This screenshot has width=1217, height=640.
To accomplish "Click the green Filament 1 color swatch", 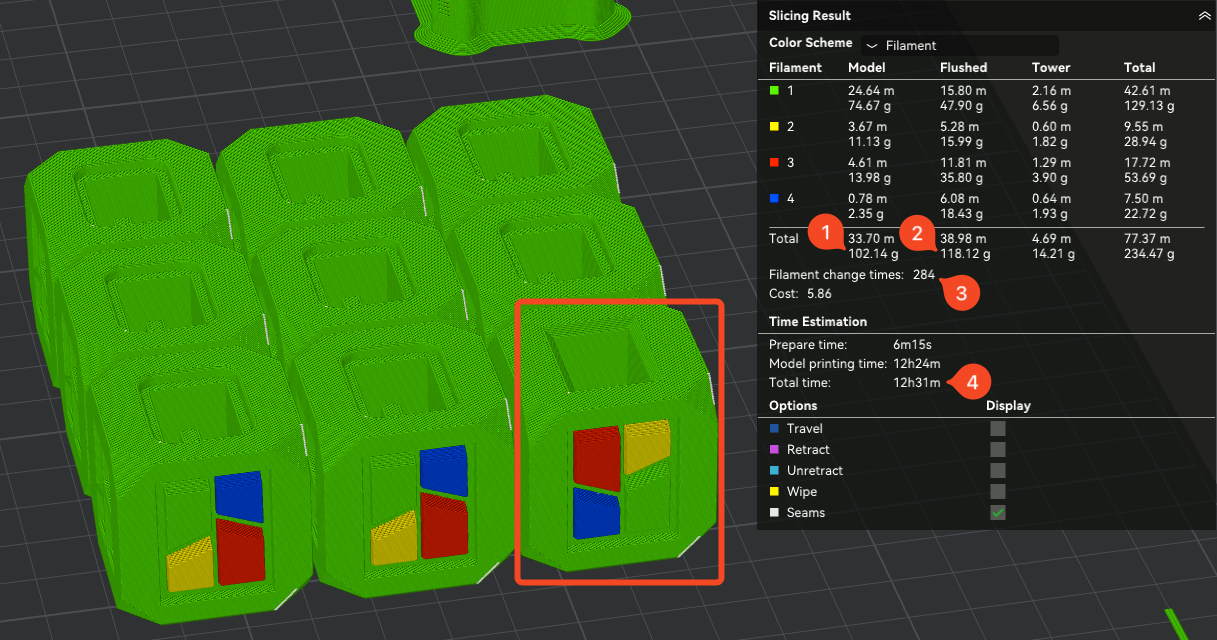I will pyautogui.click(x=774, y=91).
